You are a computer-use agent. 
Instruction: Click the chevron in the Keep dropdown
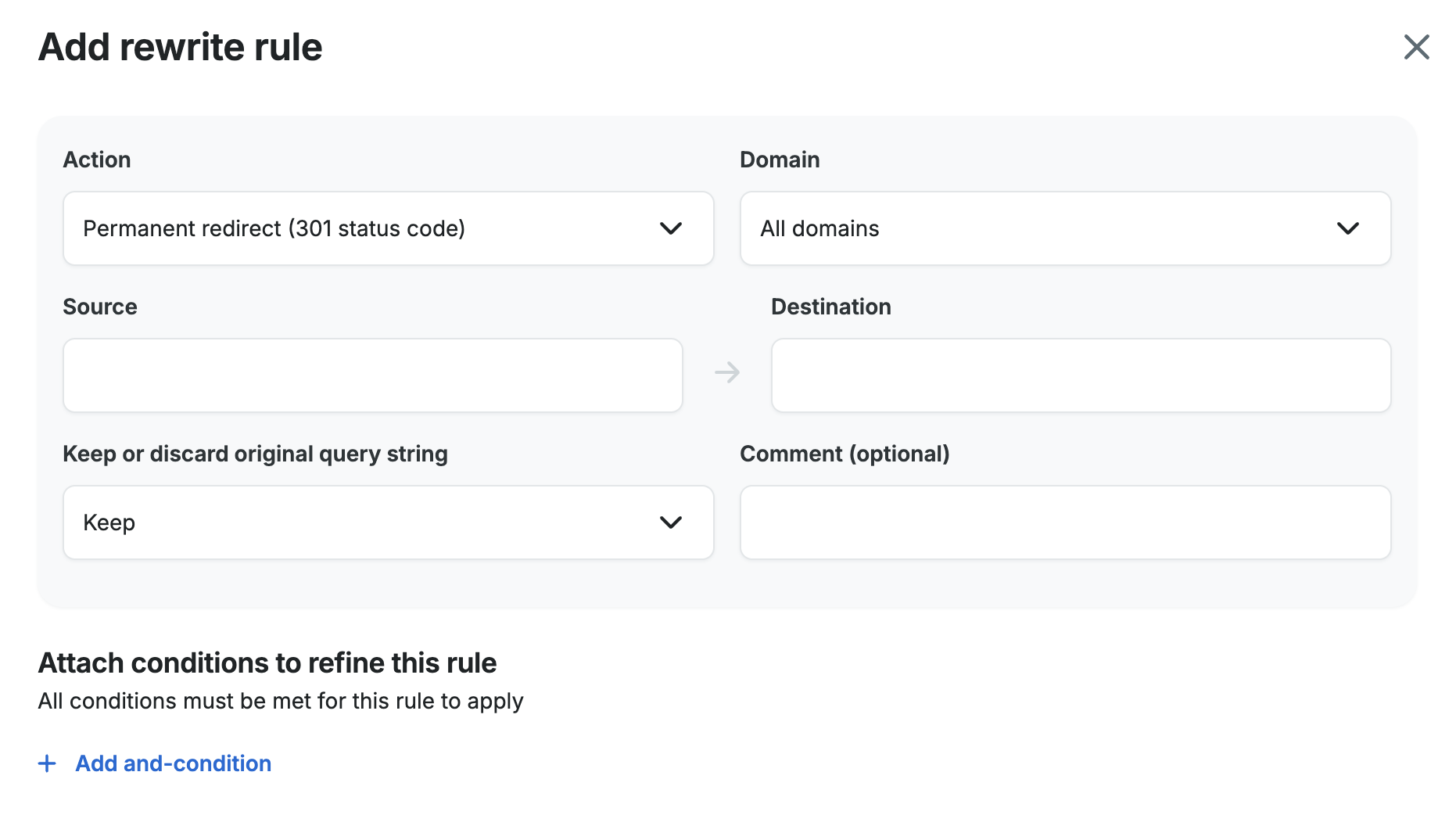click(671, 522)
